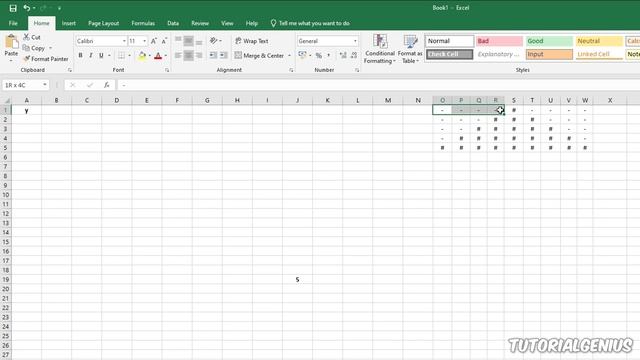Cancel the formula bar entry

[x=73, y=85]
